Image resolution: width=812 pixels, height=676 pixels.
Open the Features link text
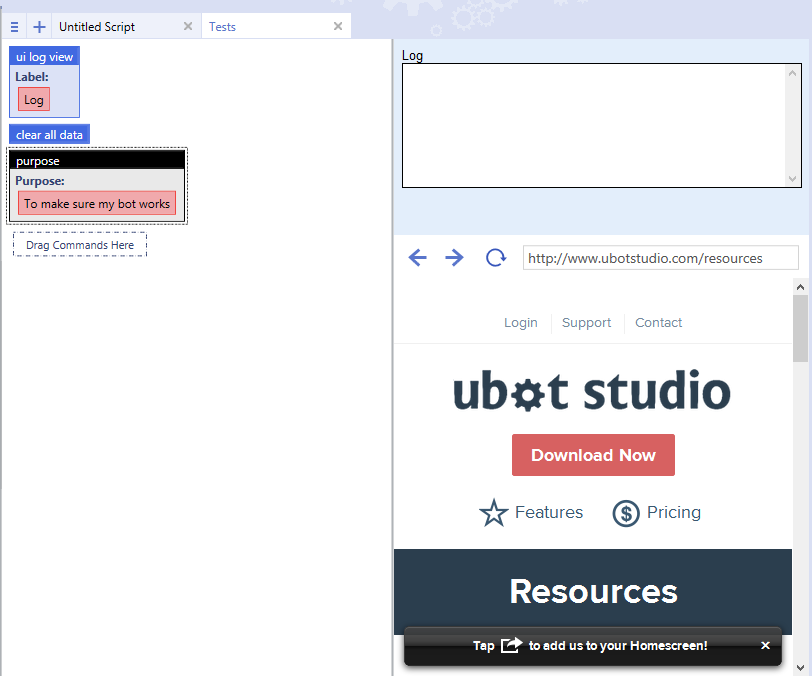click(549, 512)
